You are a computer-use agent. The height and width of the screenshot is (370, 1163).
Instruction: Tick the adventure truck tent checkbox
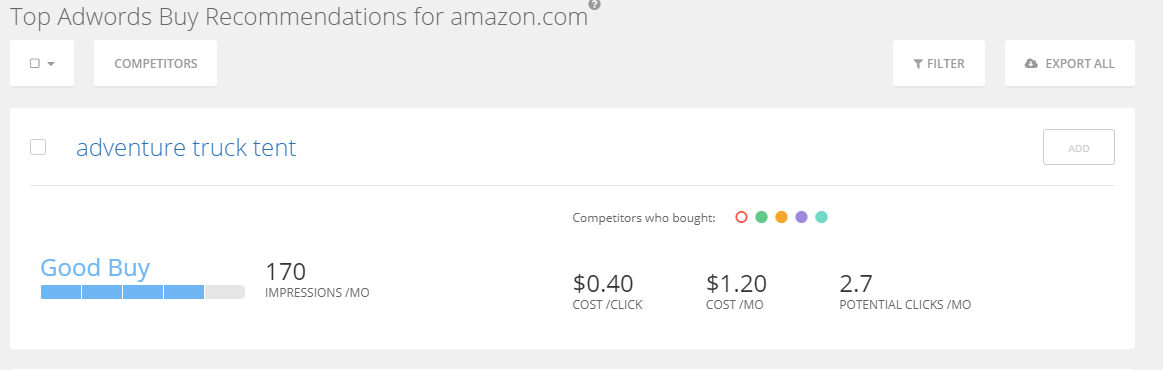(x=38, y=147)
